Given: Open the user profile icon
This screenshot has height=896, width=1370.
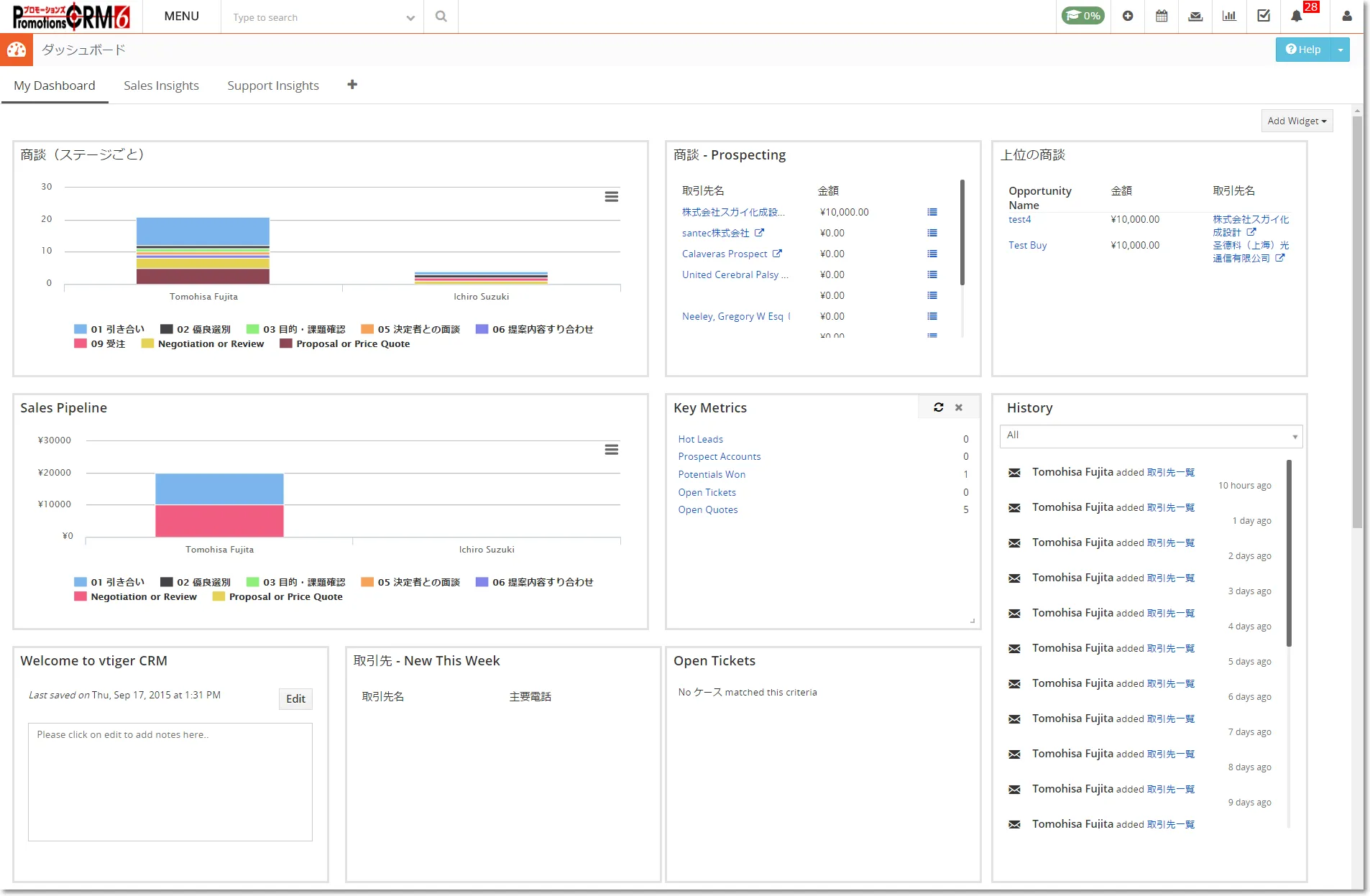Looking at the screenshot, I should (x=1347, y=16).
